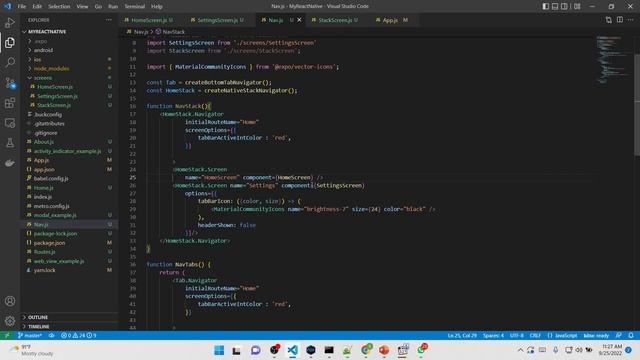This screenshot has width=640, height=360.
Task: Open the Selection menu
Action: coord(59,7)
